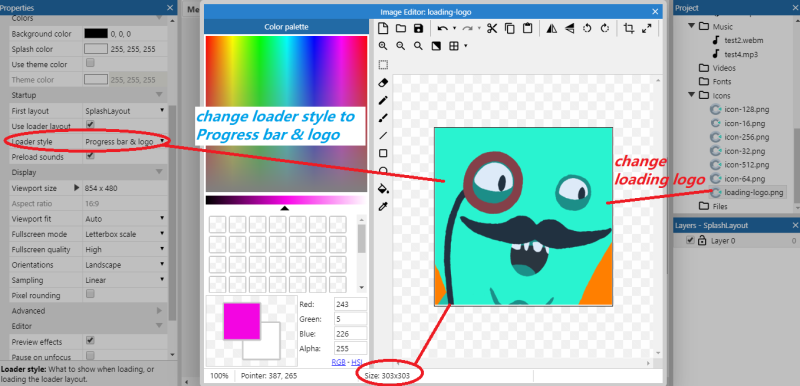
Task: Toggle canvas background brightness icon
Action: (436, 46)
